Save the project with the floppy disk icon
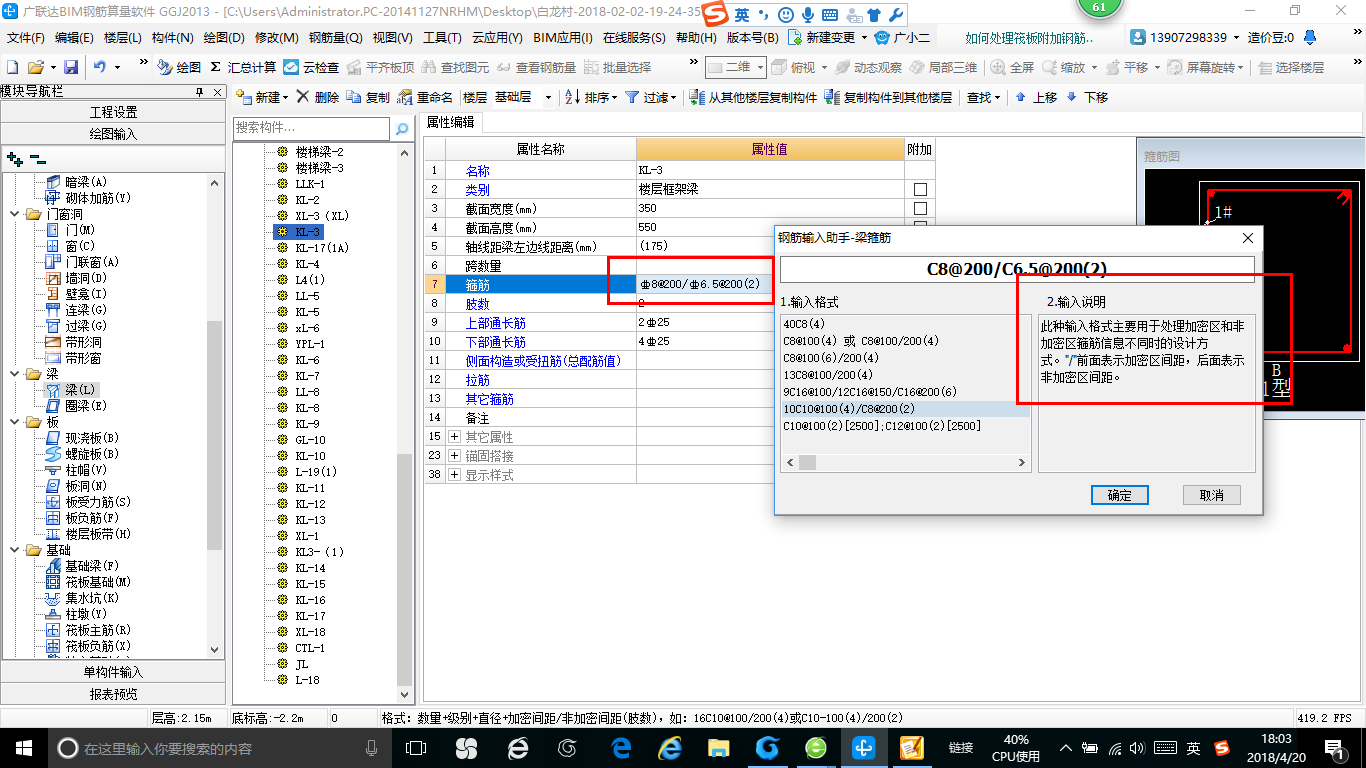Image resolution: width=1366 pixels, height=768 pixels. pos(71,67)
